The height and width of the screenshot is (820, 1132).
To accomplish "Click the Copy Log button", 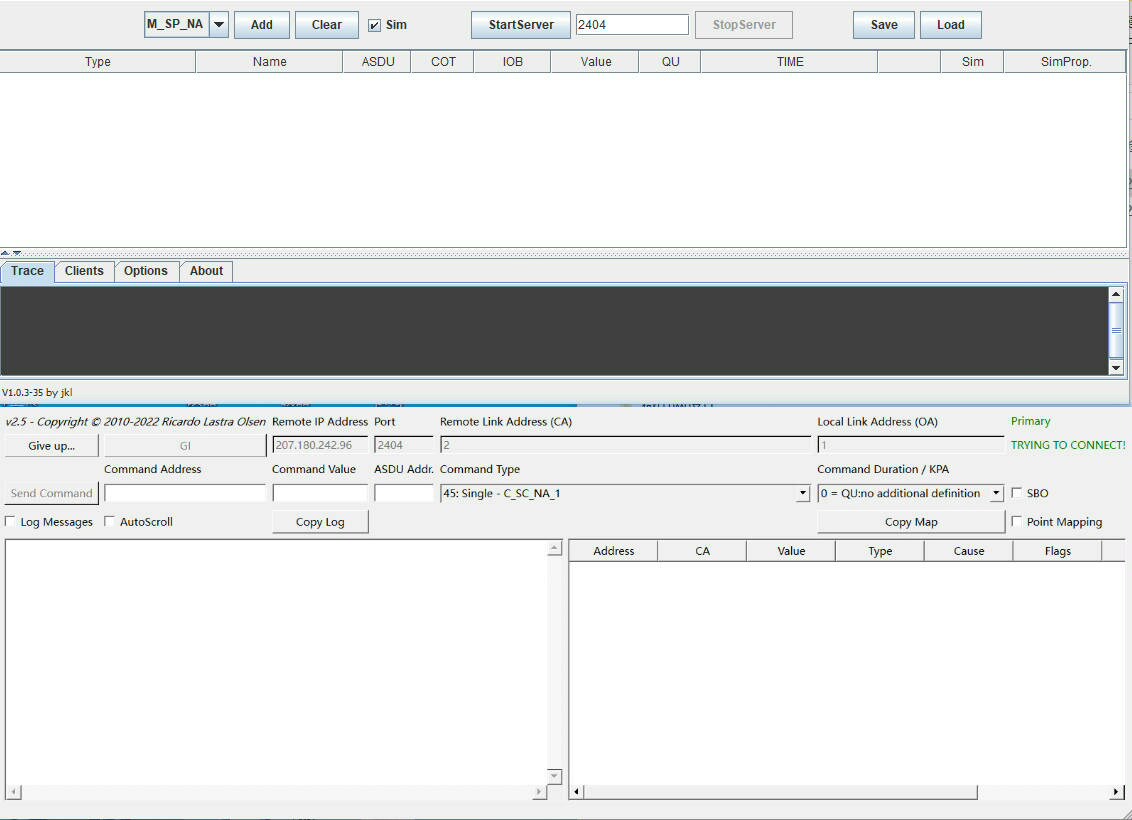I will click(x=320, y=522).
